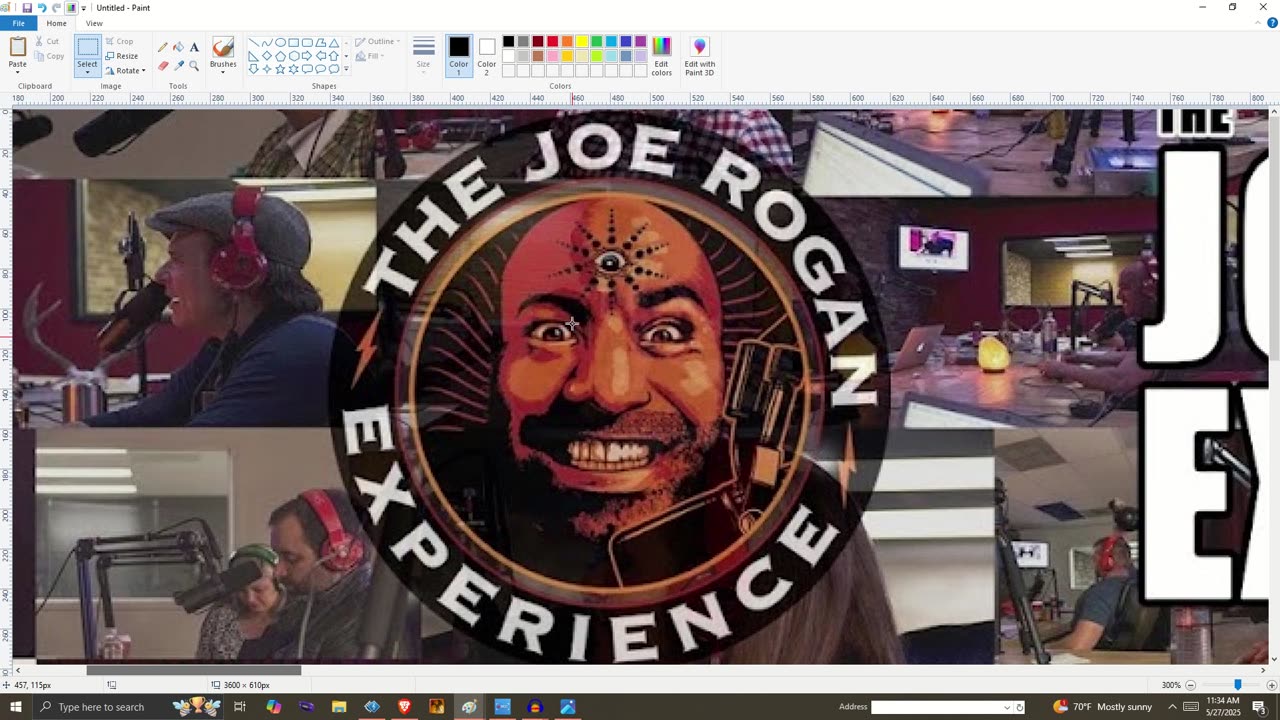This screenshot has height=720, width=1280.
Task: Show hidden system tray icons
Action: point(1173,707)
